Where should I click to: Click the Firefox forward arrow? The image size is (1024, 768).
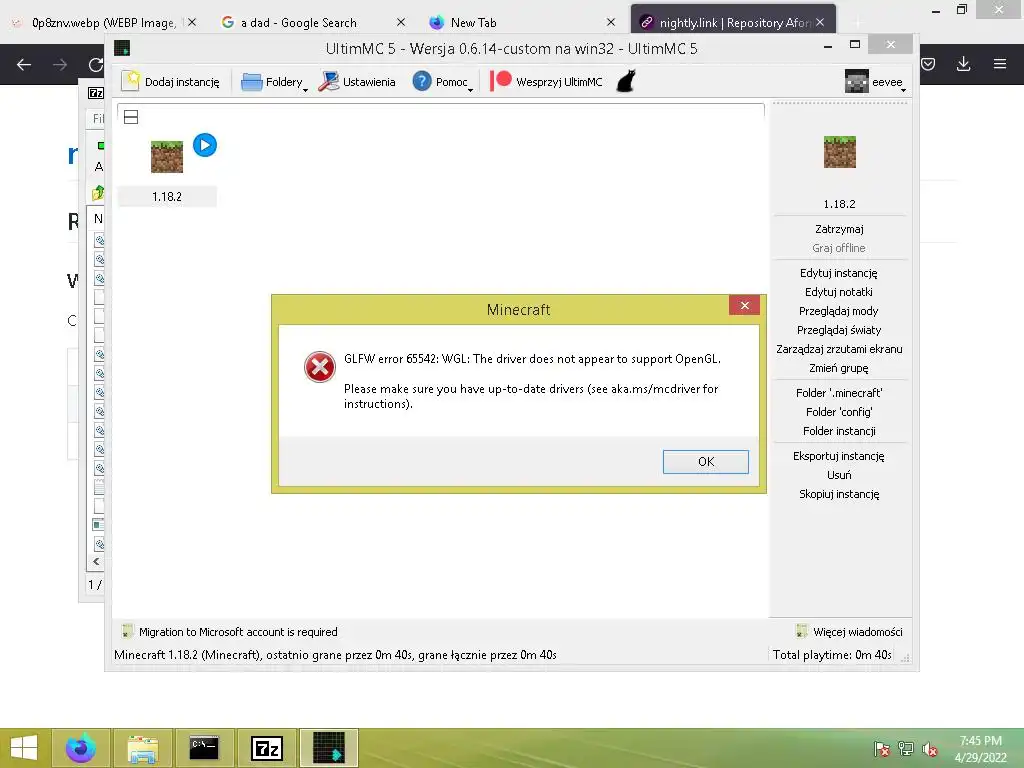point(60,65)
